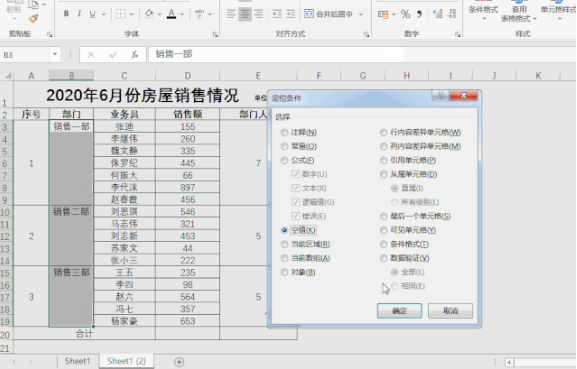
Task: Align text left
Action: [x=231, y=14]
